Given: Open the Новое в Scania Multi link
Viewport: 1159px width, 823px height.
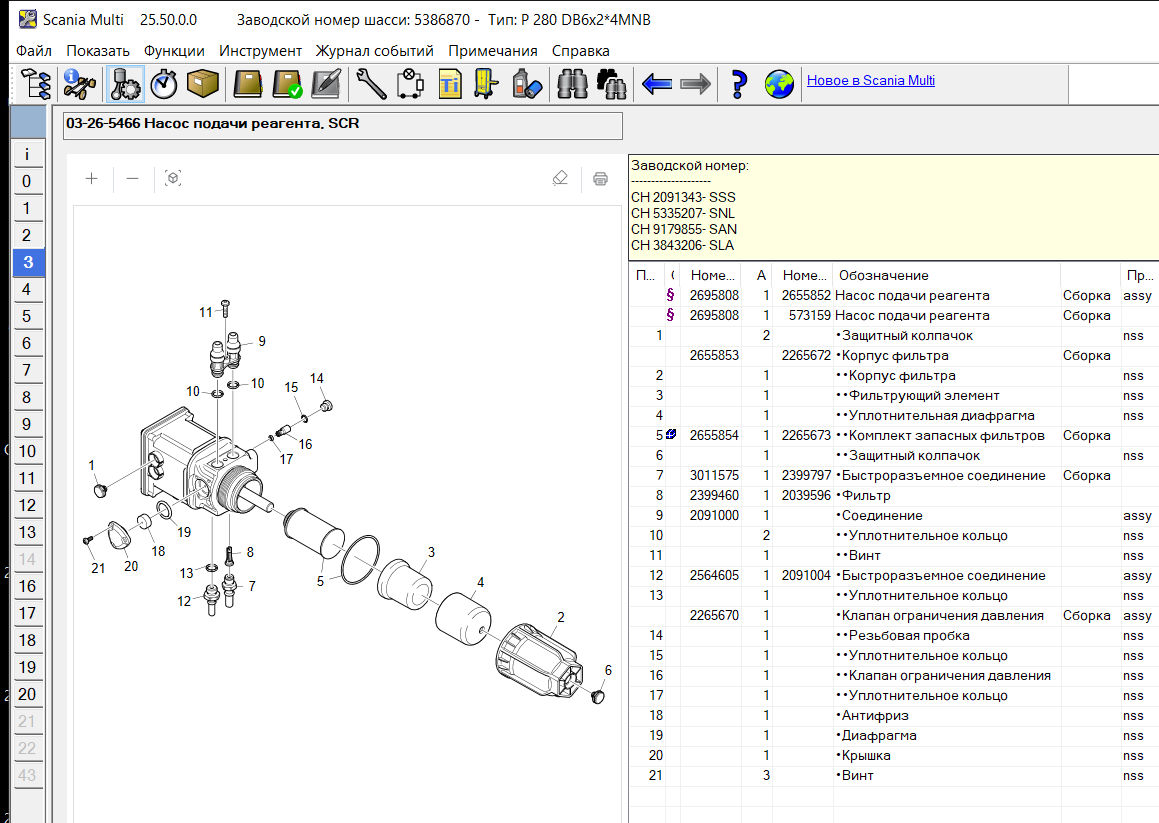Looking at the screenshot, I should tap(871, 80).
